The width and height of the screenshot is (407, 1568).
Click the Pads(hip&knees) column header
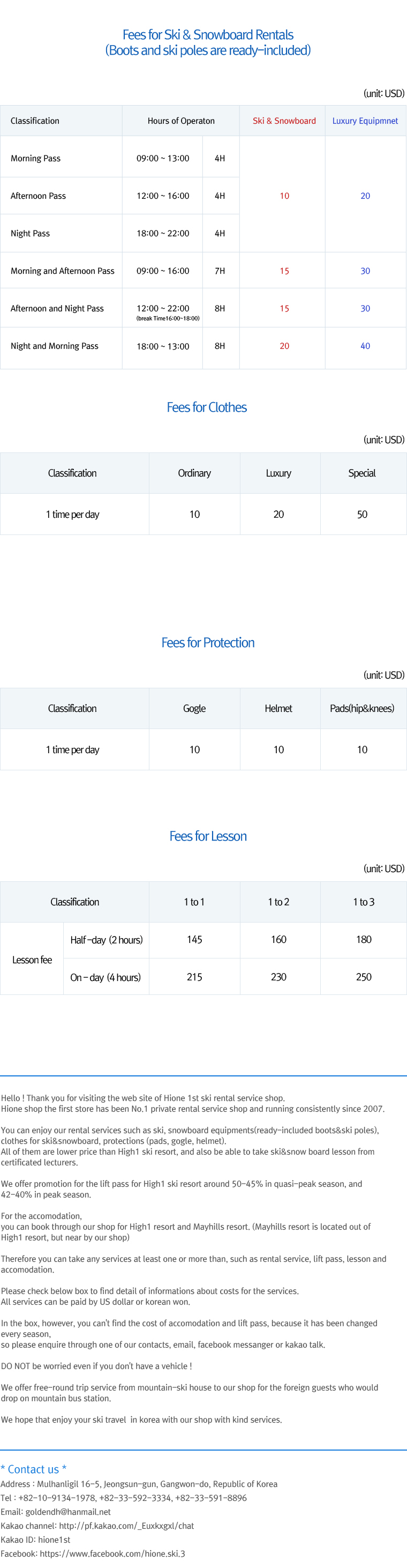click(362, 709)
